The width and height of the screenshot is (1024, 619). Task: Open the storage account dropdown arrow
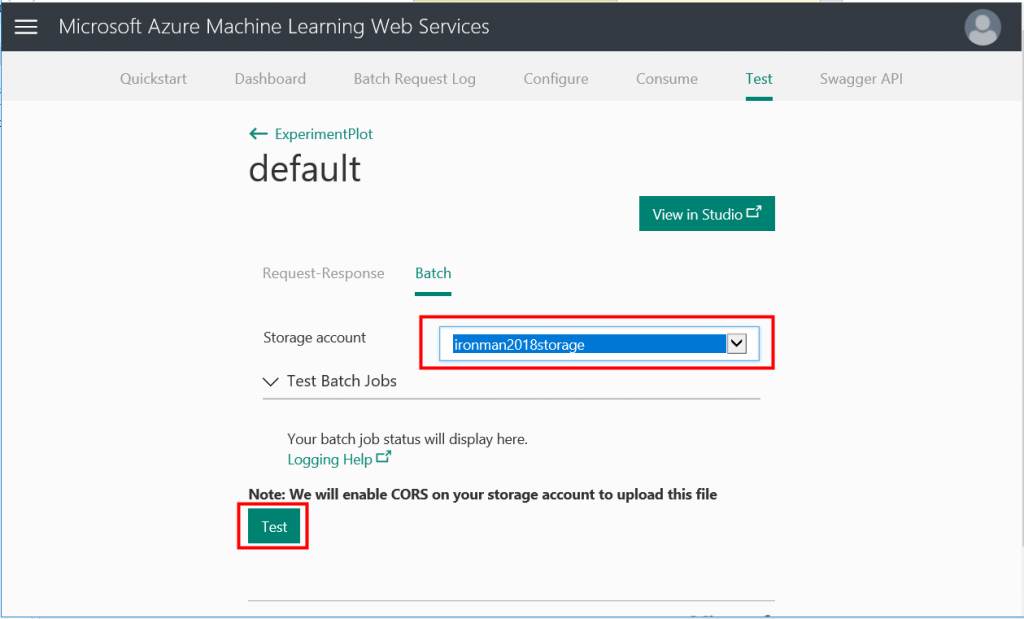click(737, 343)
